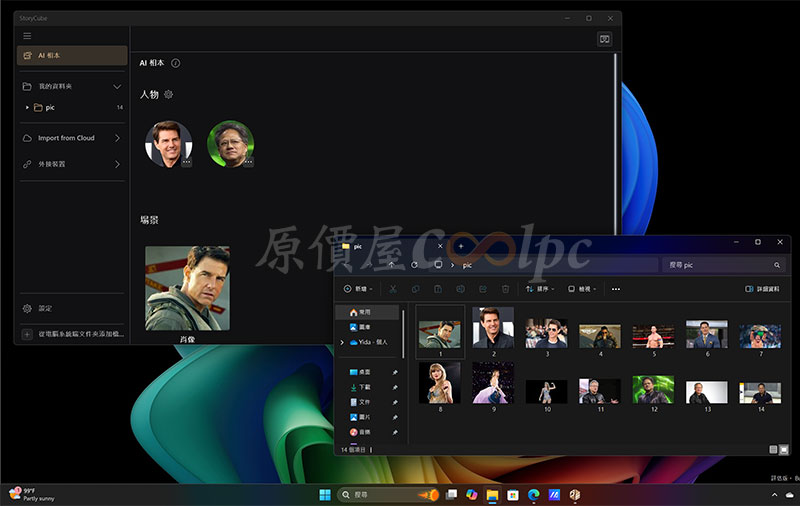Click the plus add-folder button in StoryCube
The image size is (800, 506).
27,334
